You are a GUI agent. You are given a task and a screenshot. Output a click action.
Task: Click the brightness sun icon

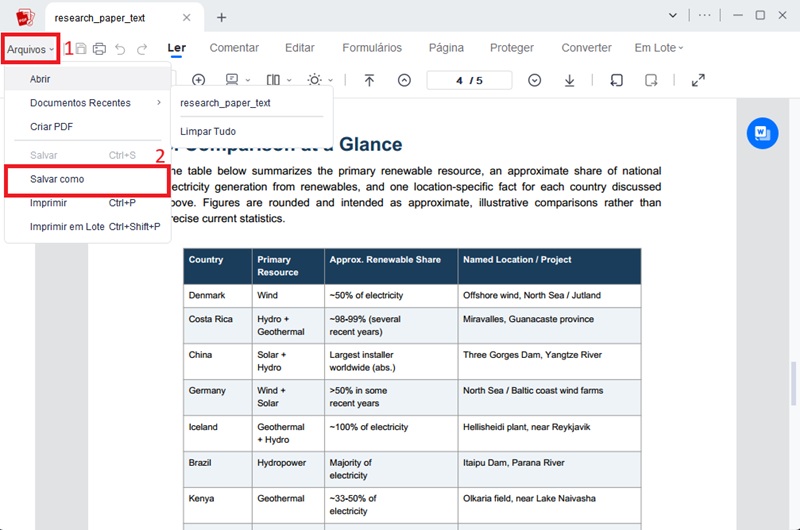314,80
